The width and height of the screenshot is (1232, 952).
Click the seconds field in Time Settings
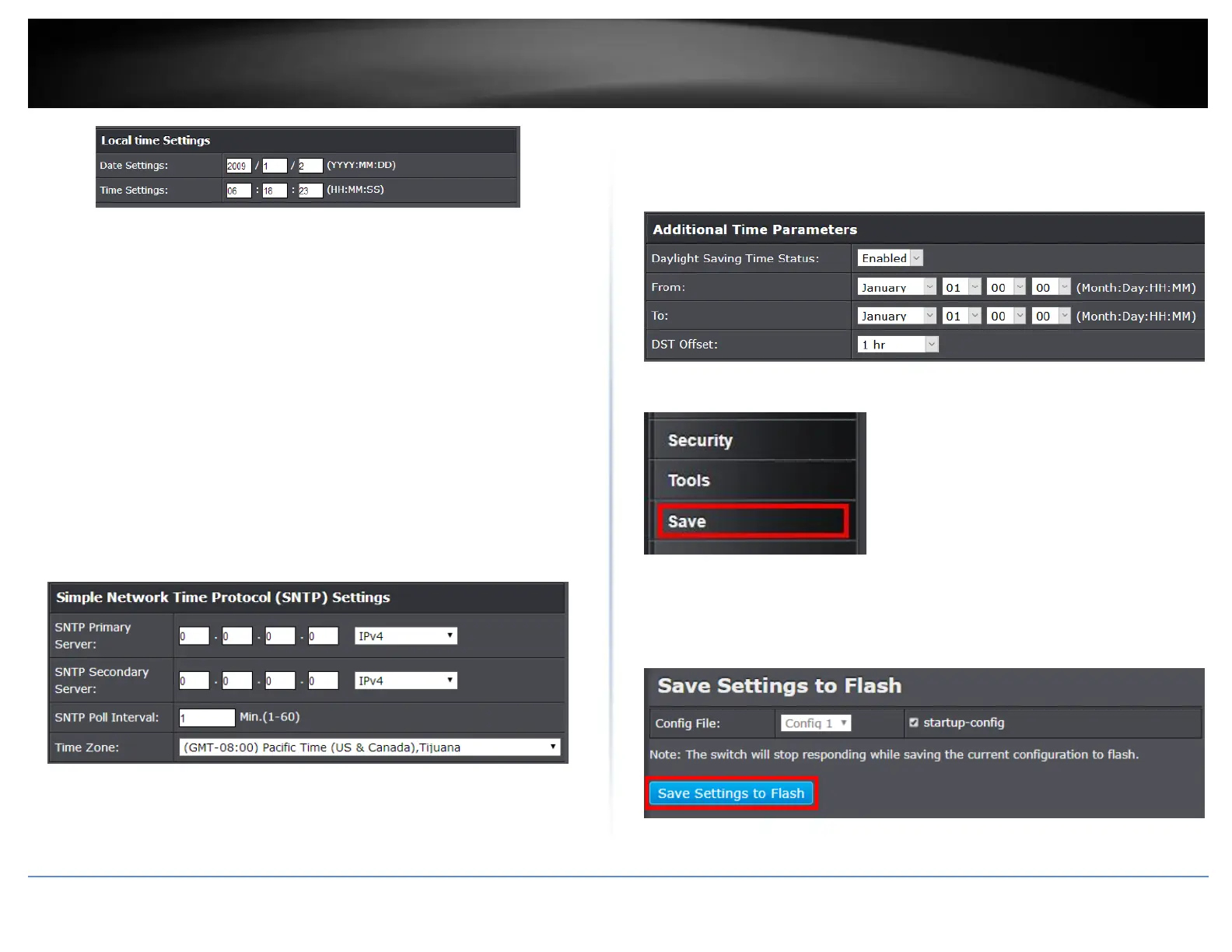point(310,191)
